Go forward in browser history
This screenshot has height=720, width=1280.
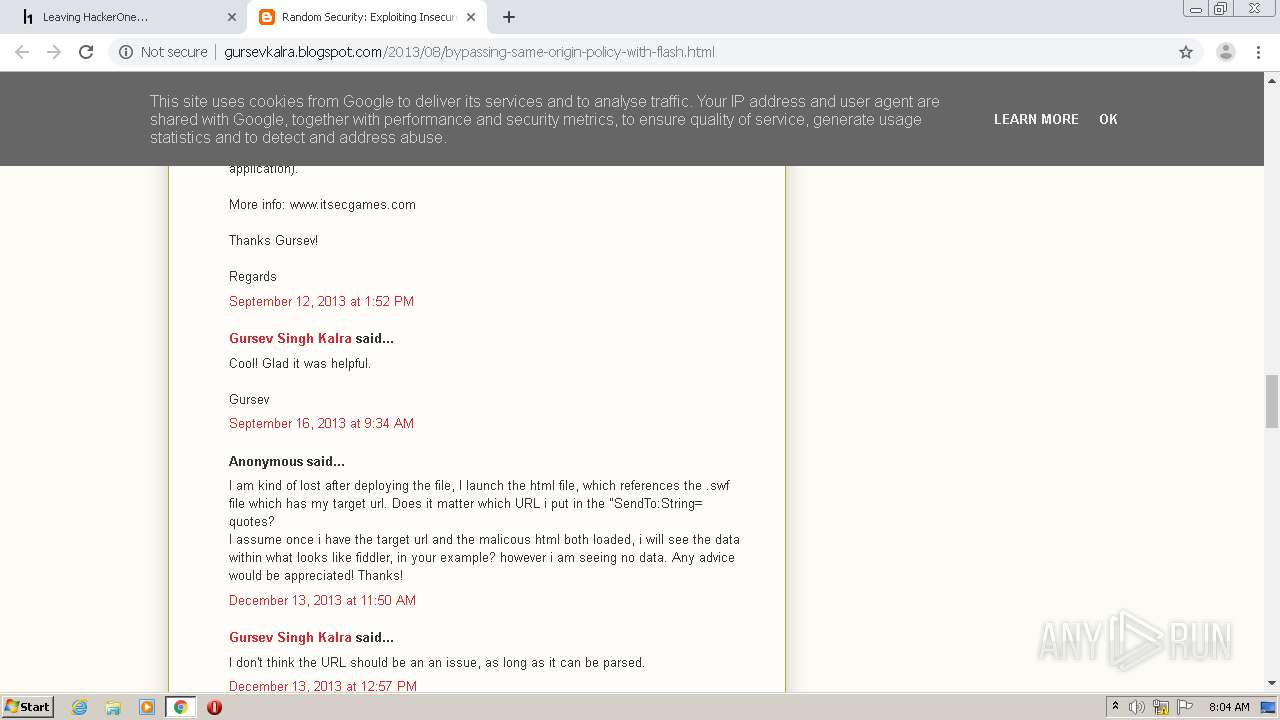click(x=54, y=52)
